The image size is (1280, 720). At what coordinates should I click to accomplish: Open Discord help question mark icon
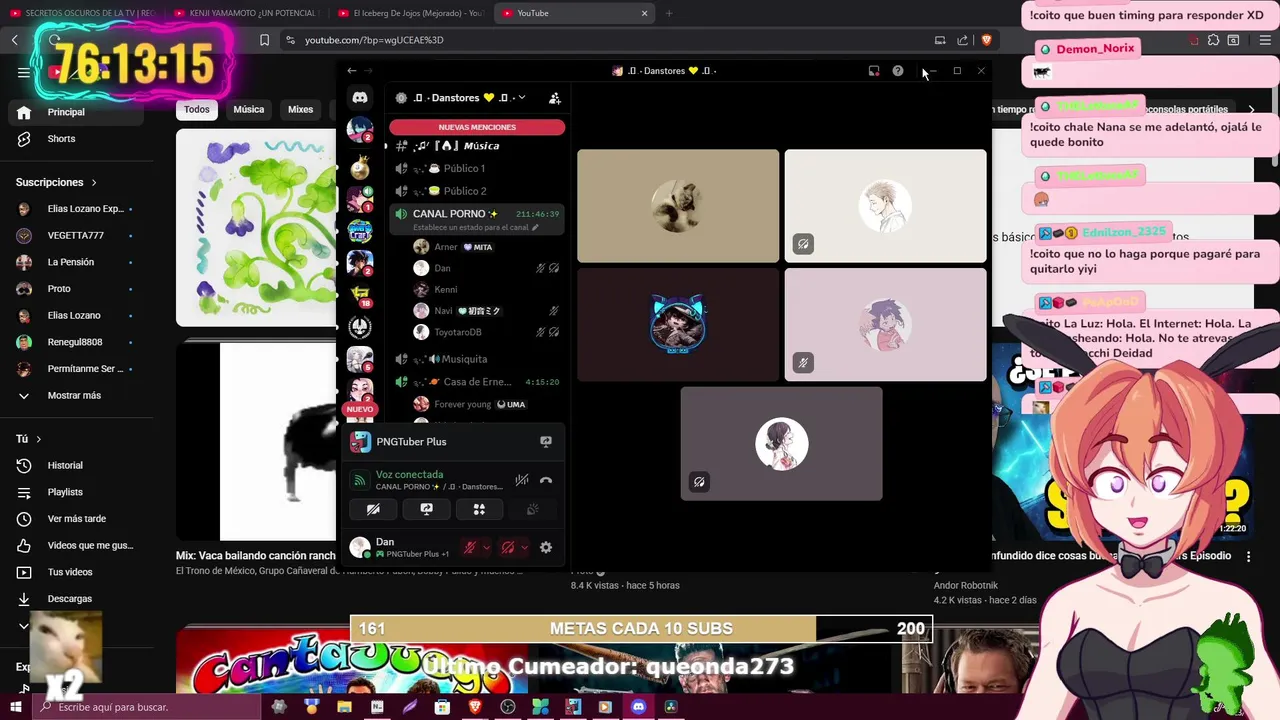[x=898, y=71]
